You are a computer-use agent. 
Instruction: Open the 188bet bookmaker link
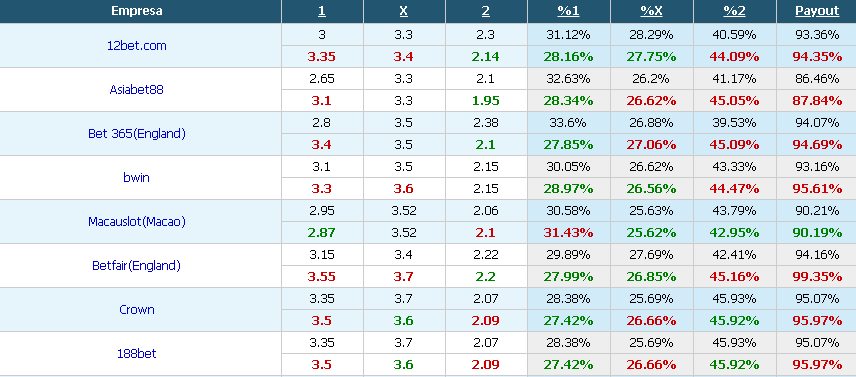click(136, 354)
